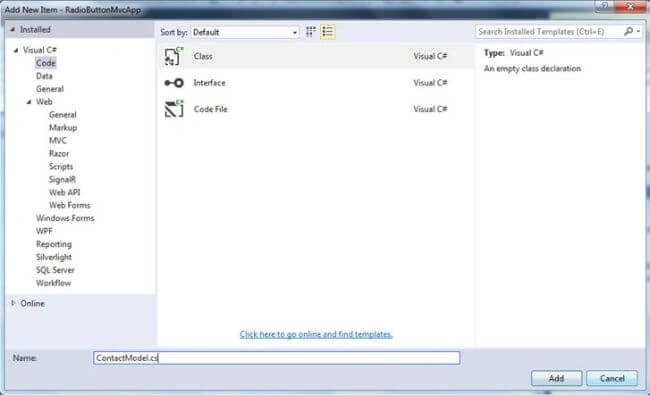Select the Markup category
This screenshot has height=395, width=650.
click(63, 128)
